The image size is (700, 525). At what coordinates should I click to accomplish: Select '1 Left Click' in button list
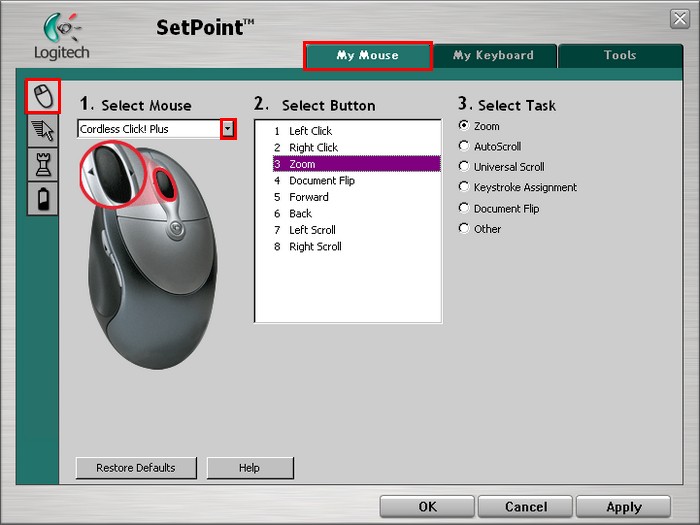[356, 131]
